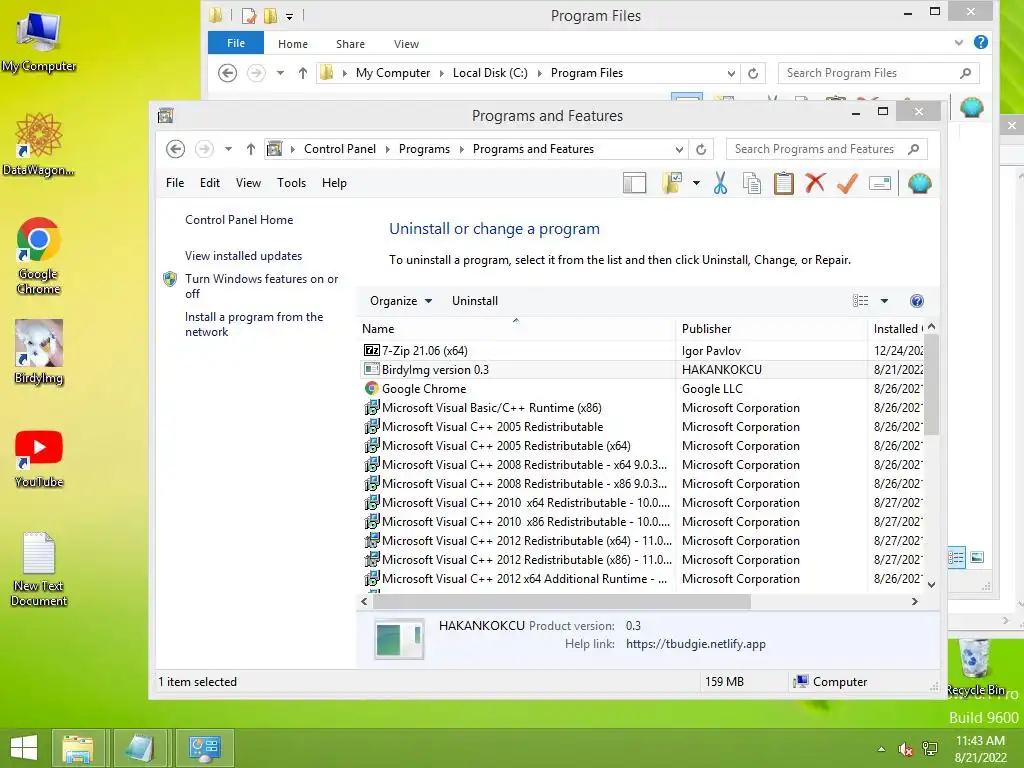Viewport: 1024px width, 768px height.
Task: Open the Google Chrome desktop shortcut
Action: tap(39, 255)
